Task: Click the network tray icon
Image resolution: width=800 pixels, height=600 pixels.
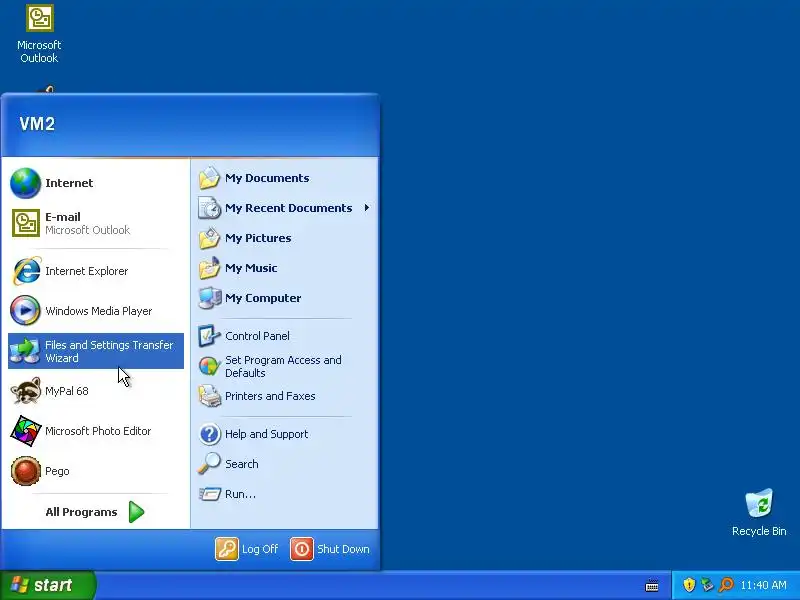Action: (x=707, y=585)
